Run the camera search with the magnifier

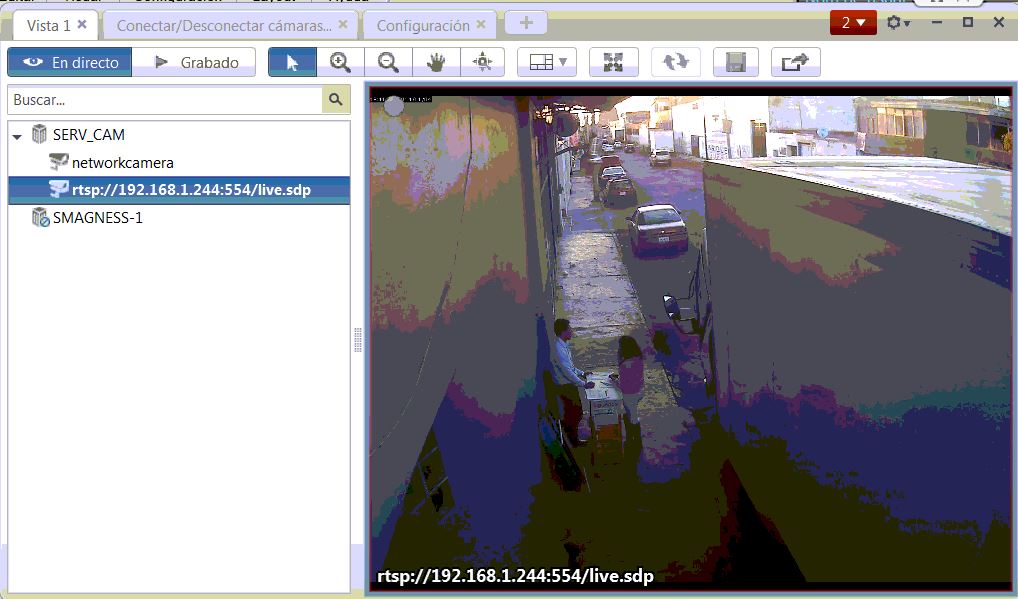(x=335, y=99)
